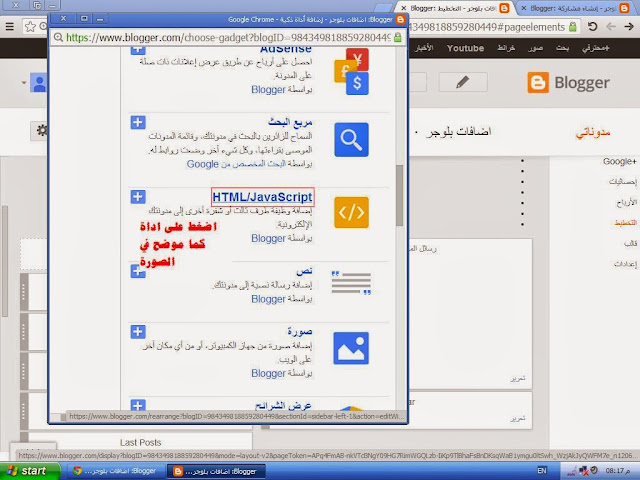Switch to Chrome Blogger taskbar button
Screen dimensions: 640x480
(x=115, y=471)
